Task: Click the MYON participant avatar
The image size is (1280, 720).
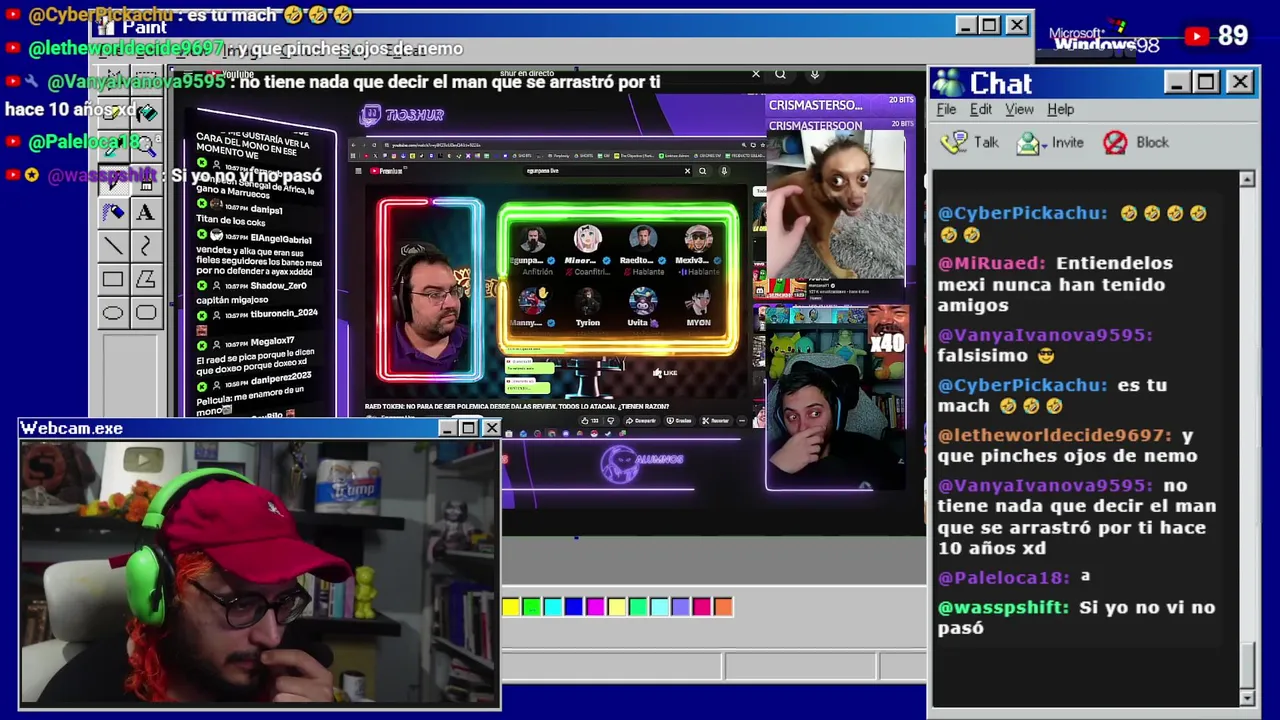Action: [x=698, y=302]
